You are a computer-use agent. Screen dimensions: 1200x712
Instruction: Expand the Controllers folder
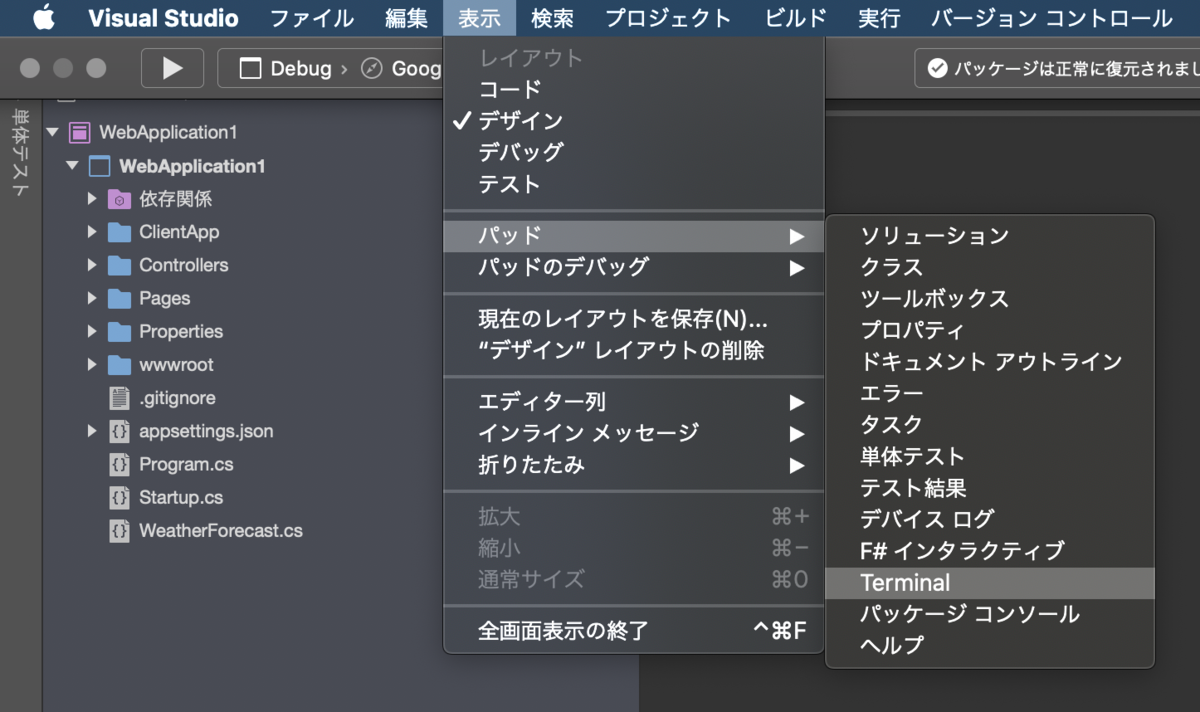(92, 265)
